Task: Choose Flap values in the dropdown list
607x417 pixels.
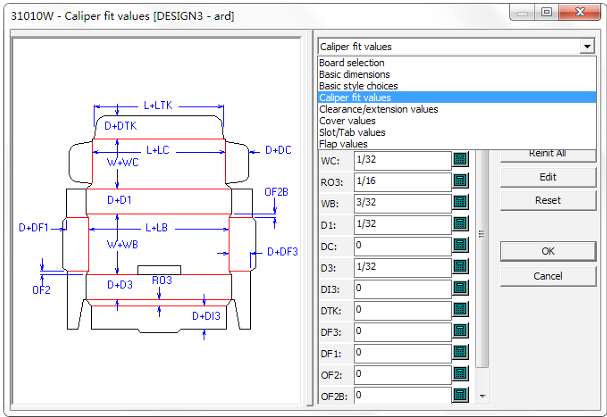Action: (x=343, y=144)
